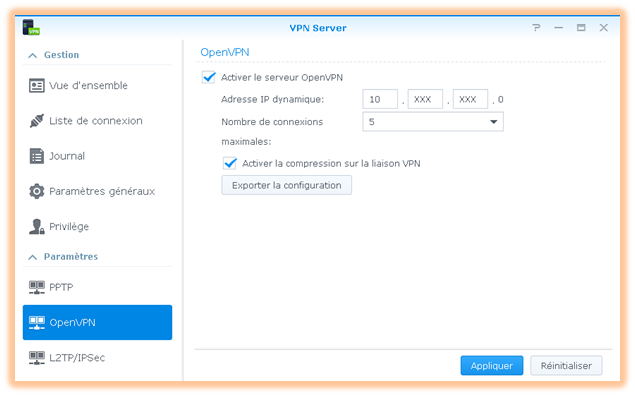
Task: Click the Appliquer button
Action: click(492, 366)
